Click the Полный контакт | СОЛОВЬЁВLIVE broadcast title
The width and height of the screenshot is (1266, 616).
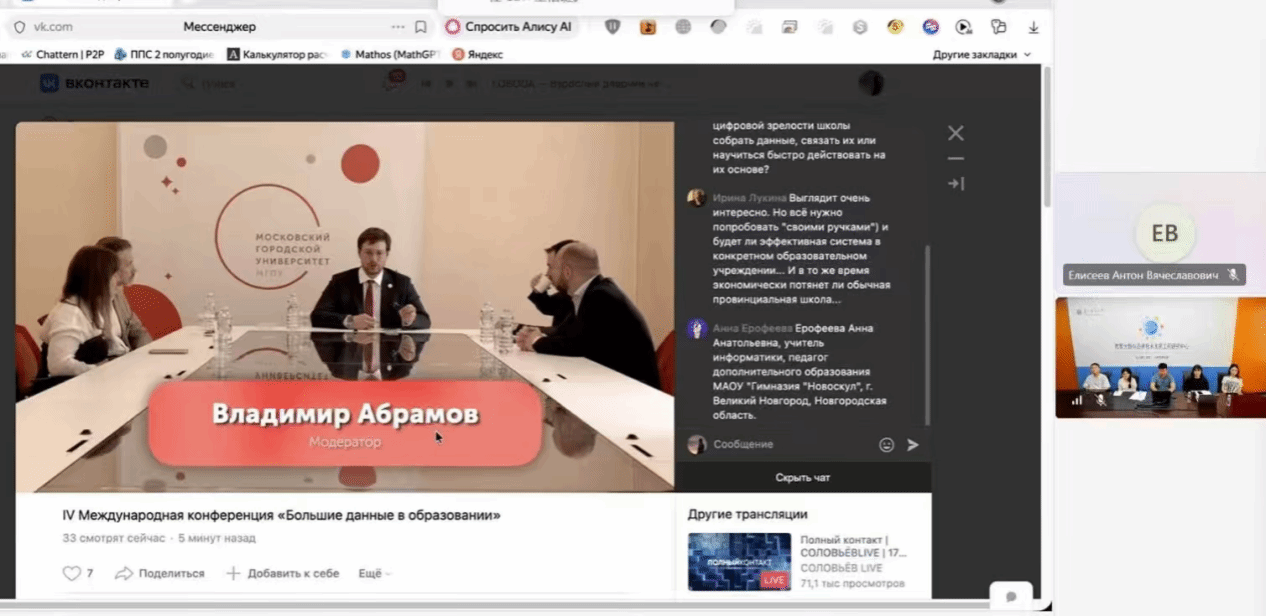[854, 546]
